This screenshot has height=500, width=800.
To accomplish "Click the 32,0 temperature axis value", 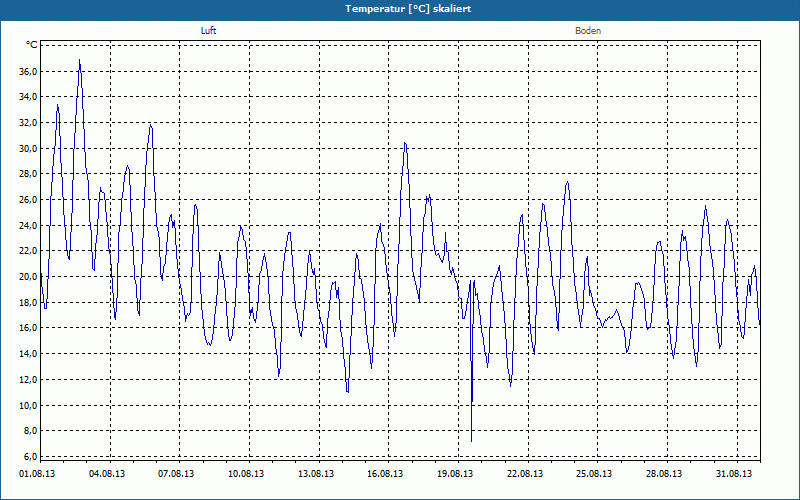I will click(29, 122).
